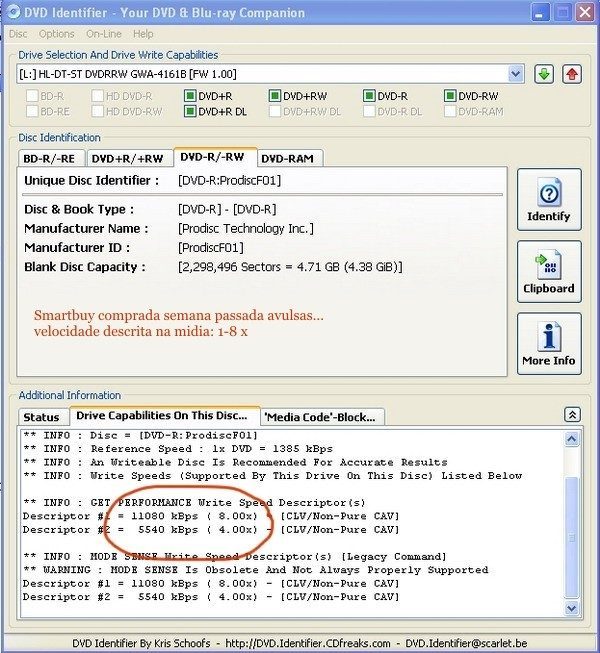Switch to the BD-R/-RE tab
This screenshot has height=653, width=600.
coord(51,159)
